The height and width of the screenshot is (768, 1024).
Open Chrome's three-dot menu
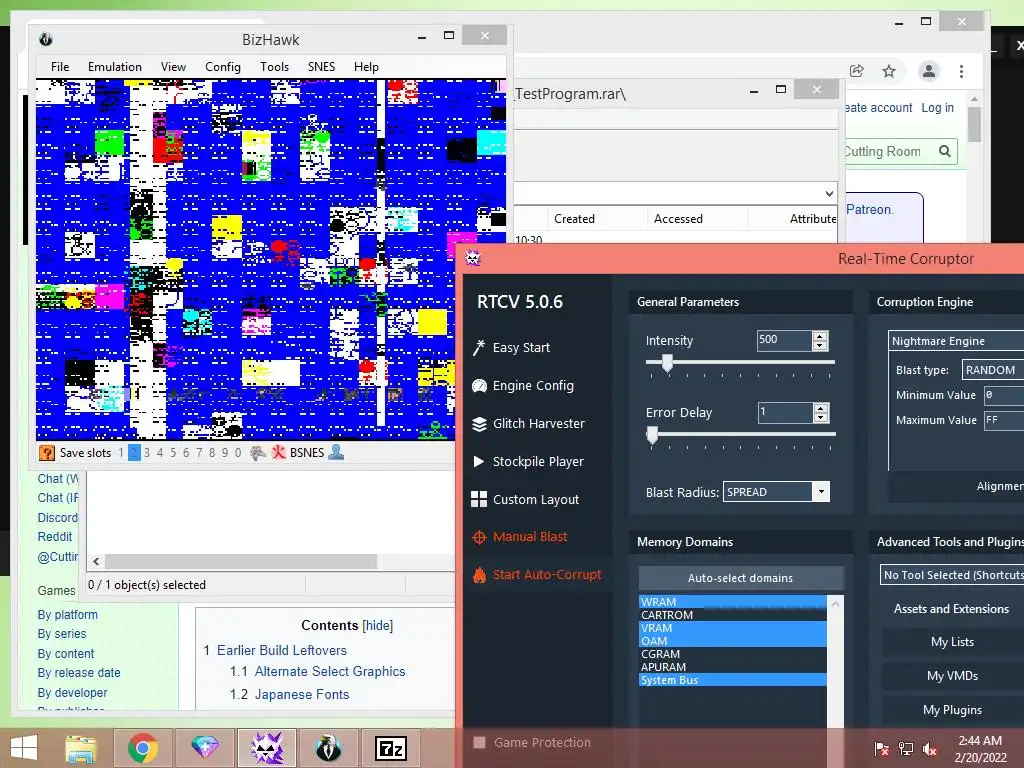coord(961,71)
